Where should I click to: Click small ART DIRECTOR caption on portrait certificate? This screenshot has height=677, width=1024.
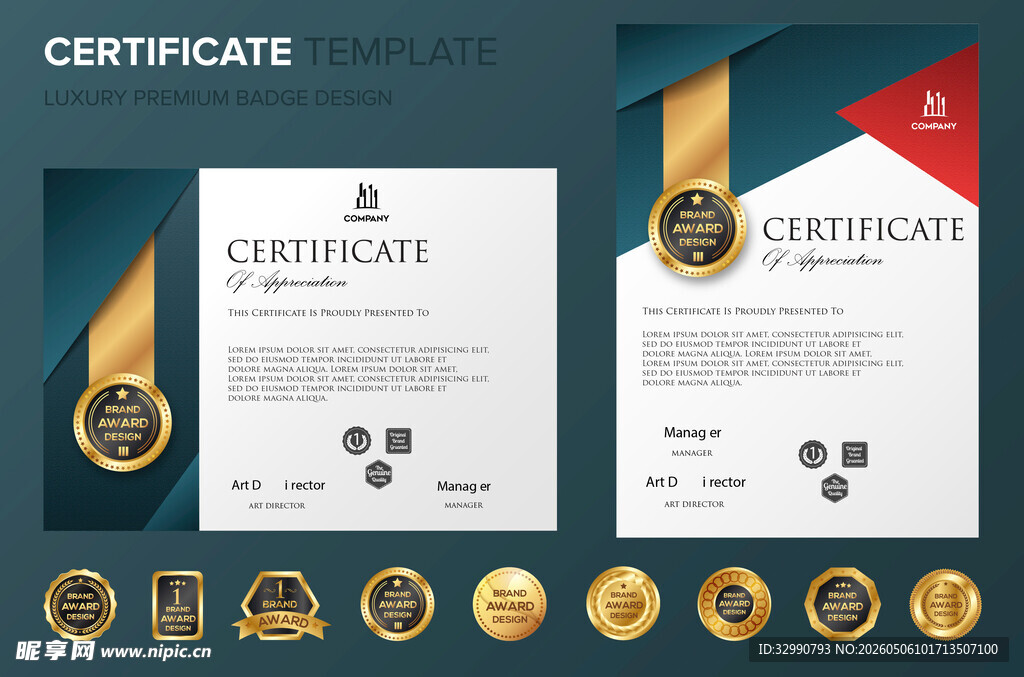coord(694,504)
